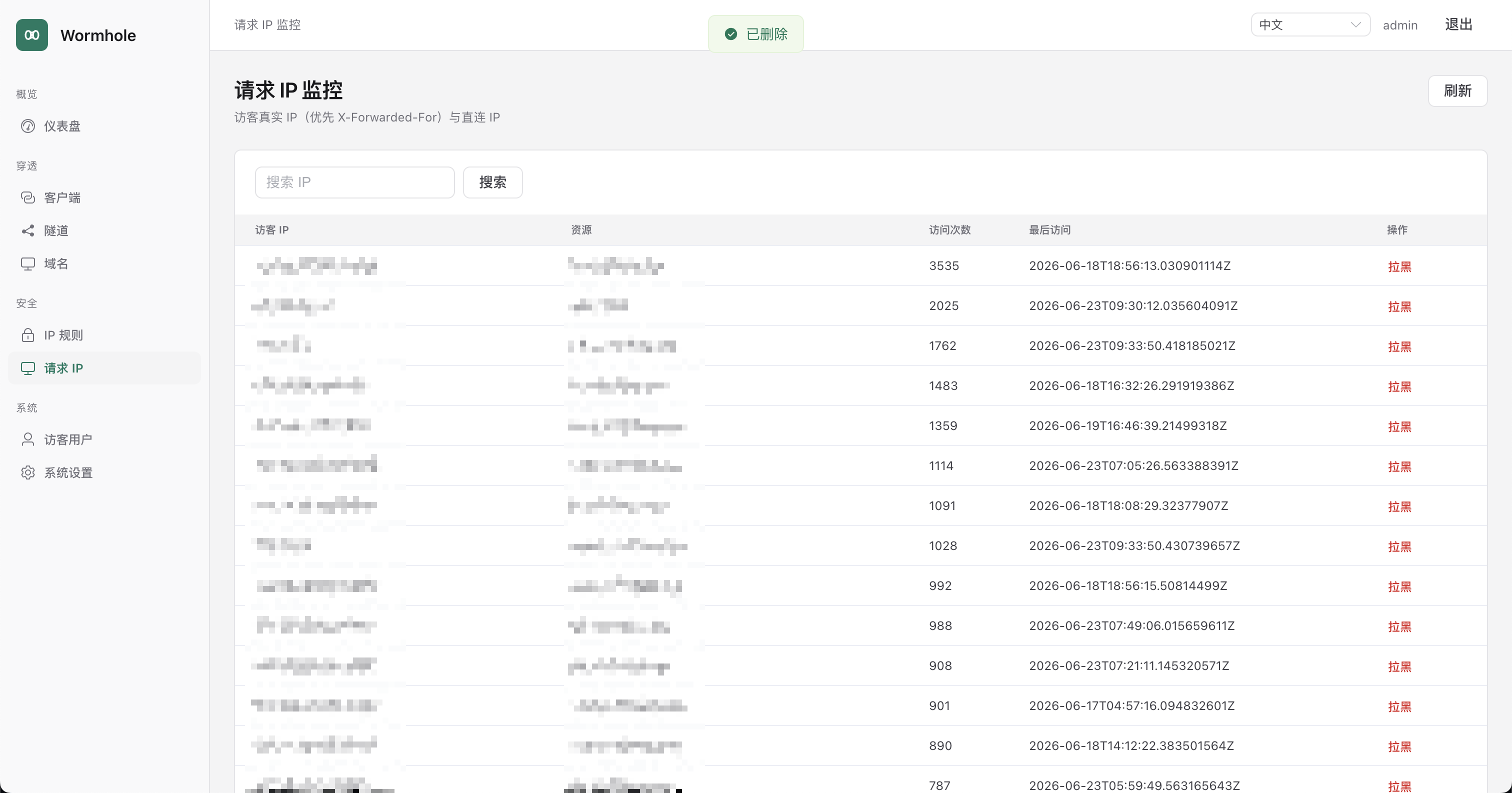Select timestamp 2026-06-19T16:46:39.21499318Z

point(1127,425)
